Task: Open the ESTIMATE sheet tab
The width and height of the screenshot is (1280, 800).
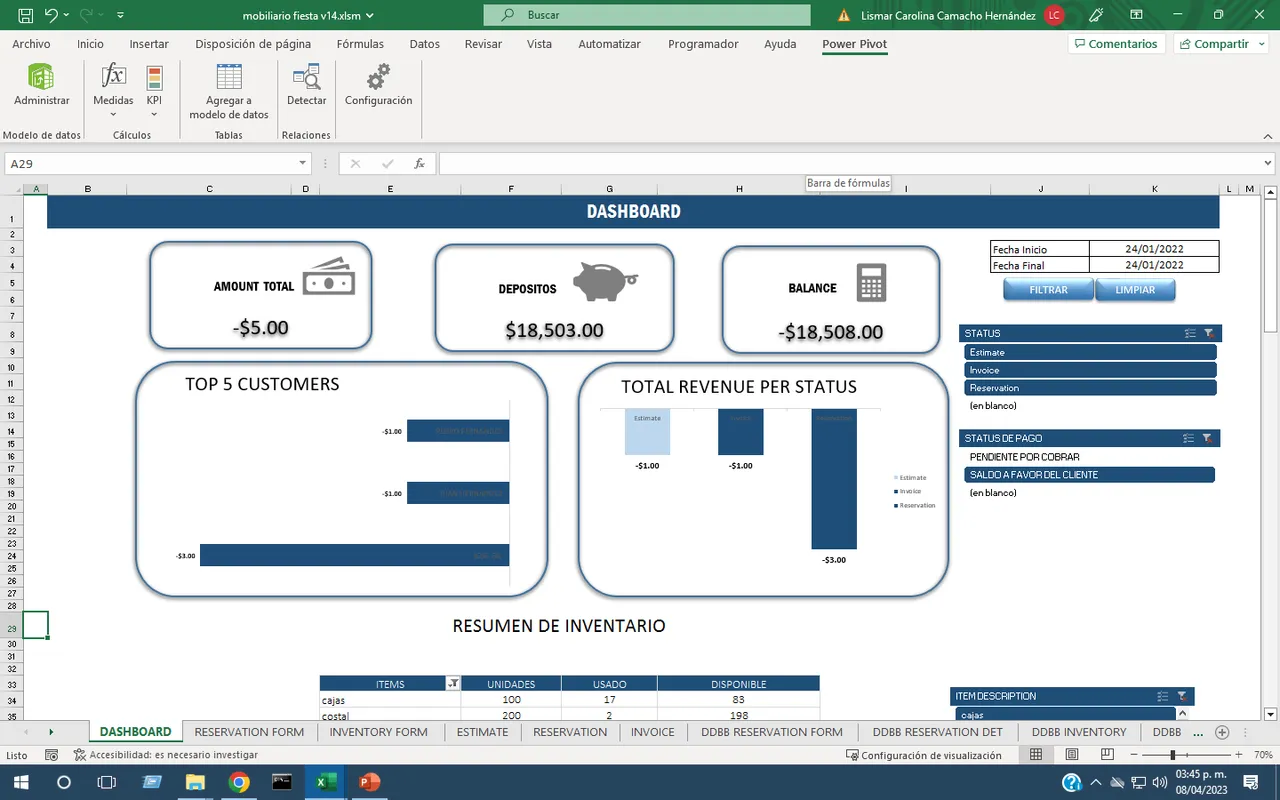Action: [482, 732]
